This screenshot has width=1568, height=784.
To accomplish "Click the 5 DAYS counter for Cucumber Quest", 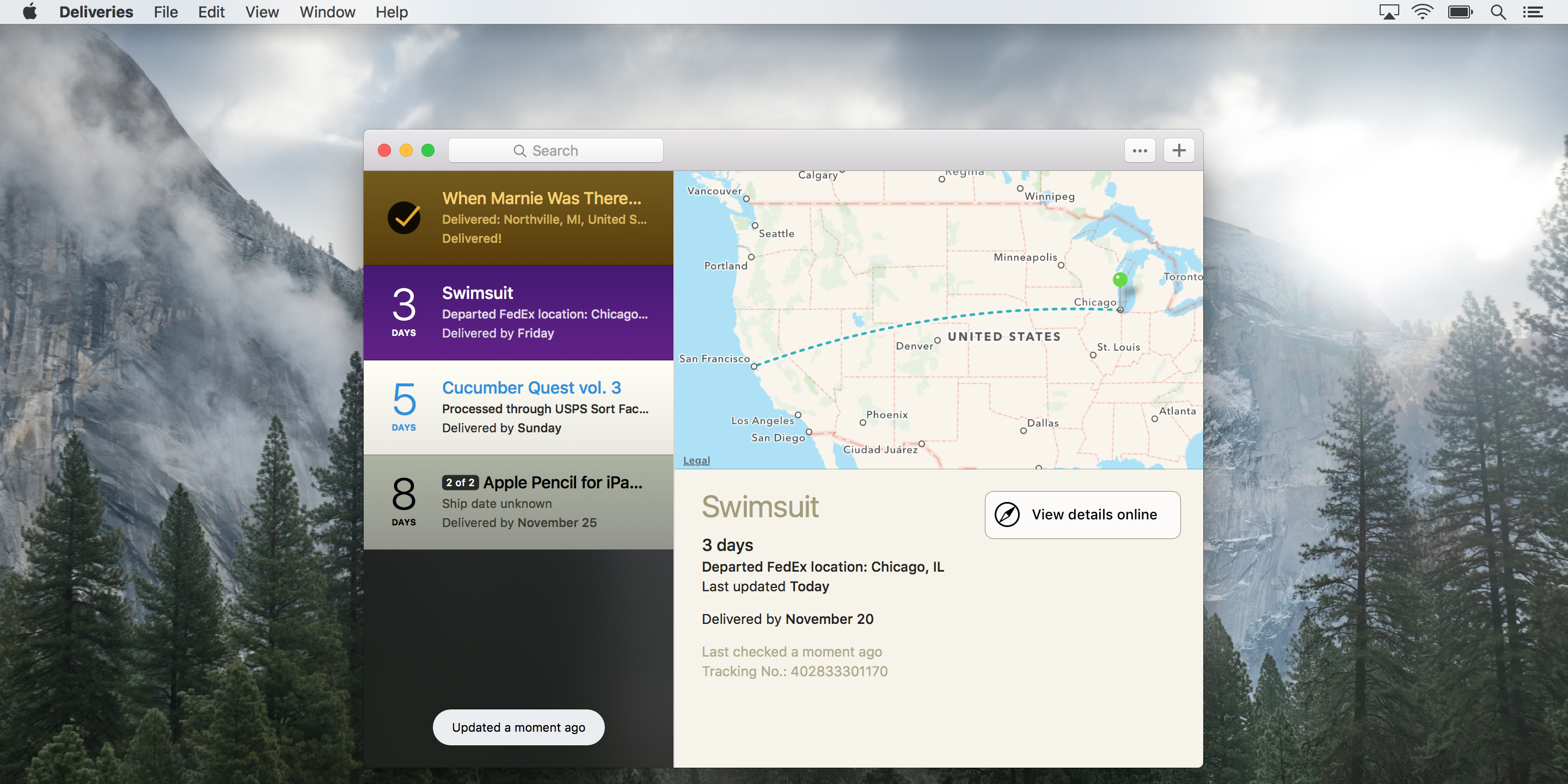I will (x=403, y=407).
